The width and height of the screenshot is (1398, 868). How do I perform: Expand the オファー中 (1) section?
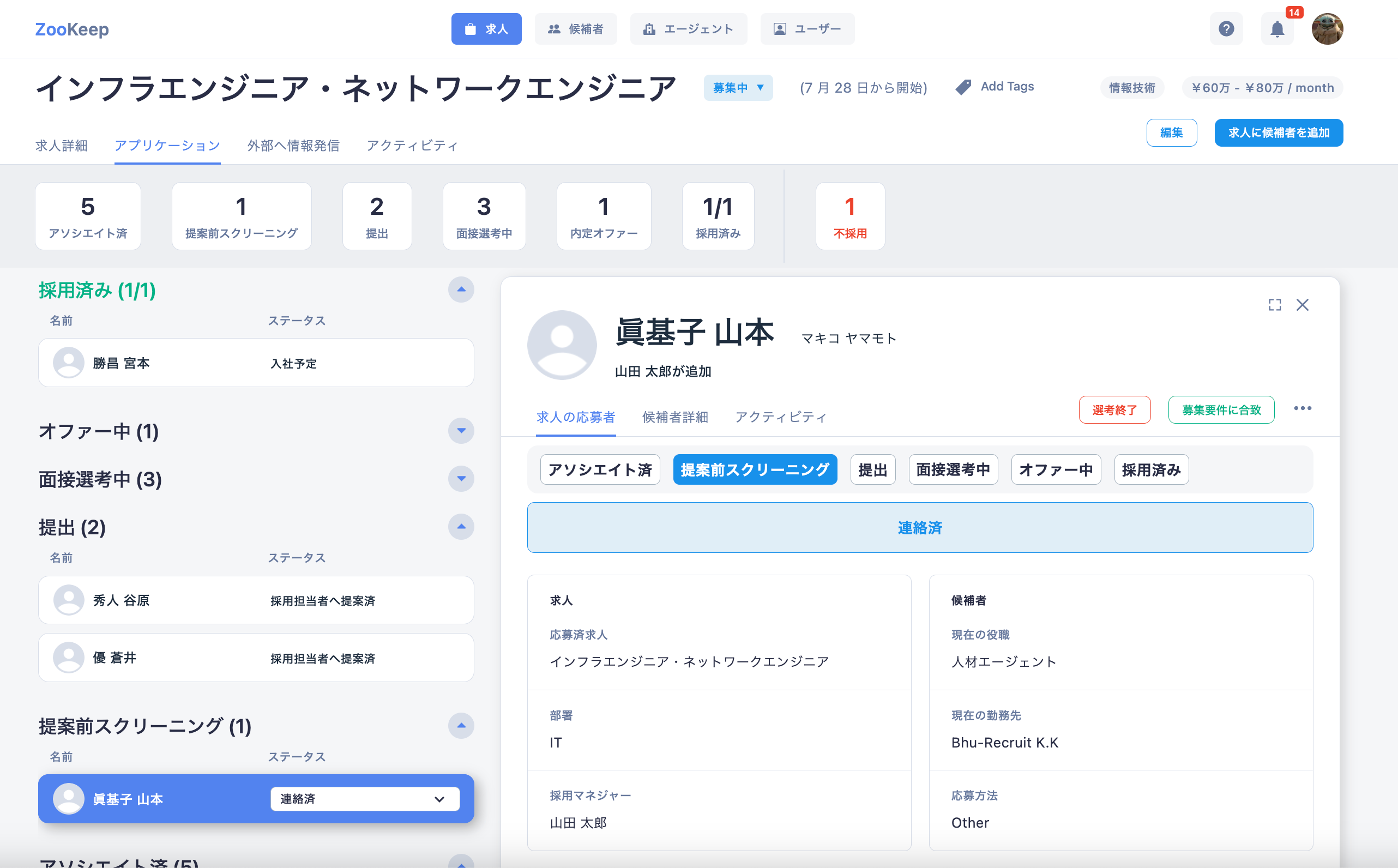(x=460, y=431)
